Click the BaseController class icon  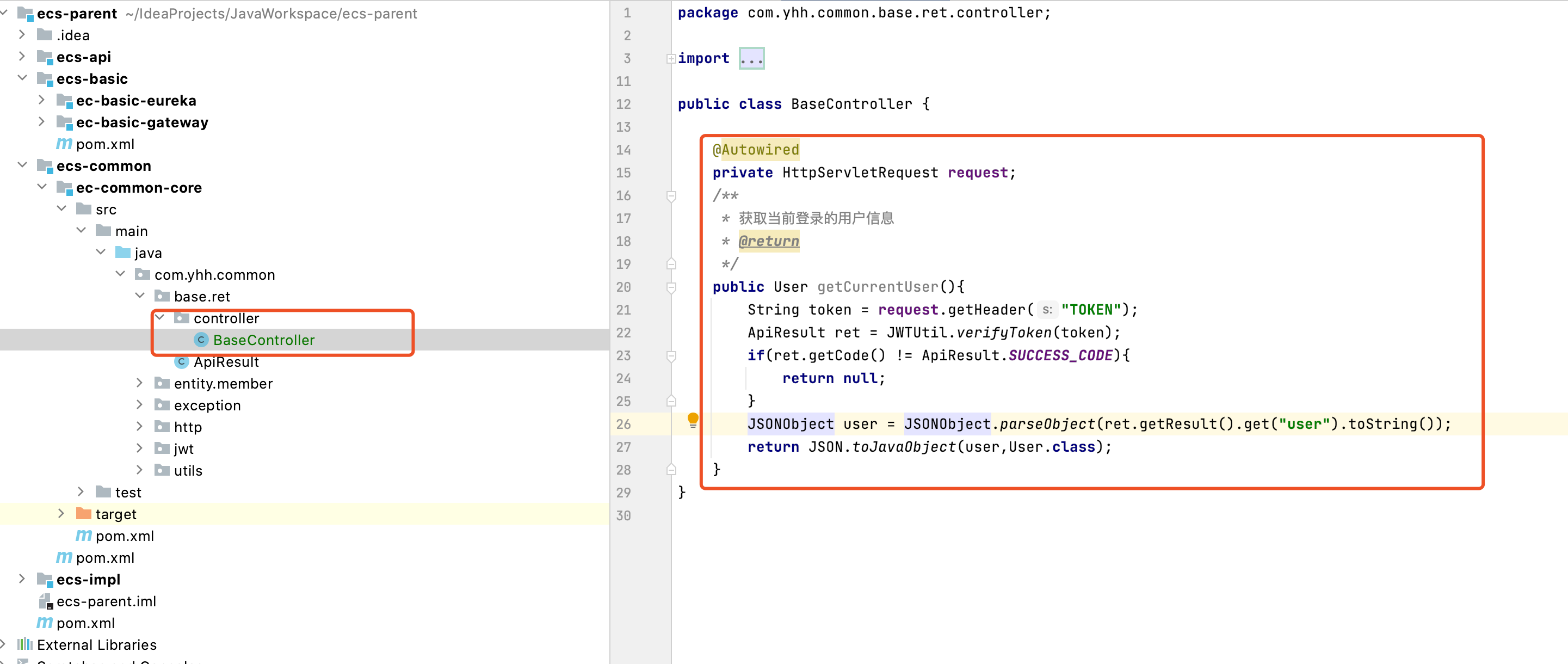coord(201,340)
